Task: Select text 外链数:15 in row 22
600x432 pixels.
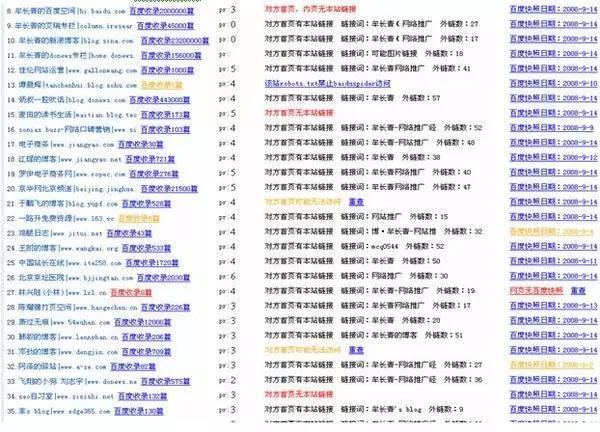Action: point(429,217)
